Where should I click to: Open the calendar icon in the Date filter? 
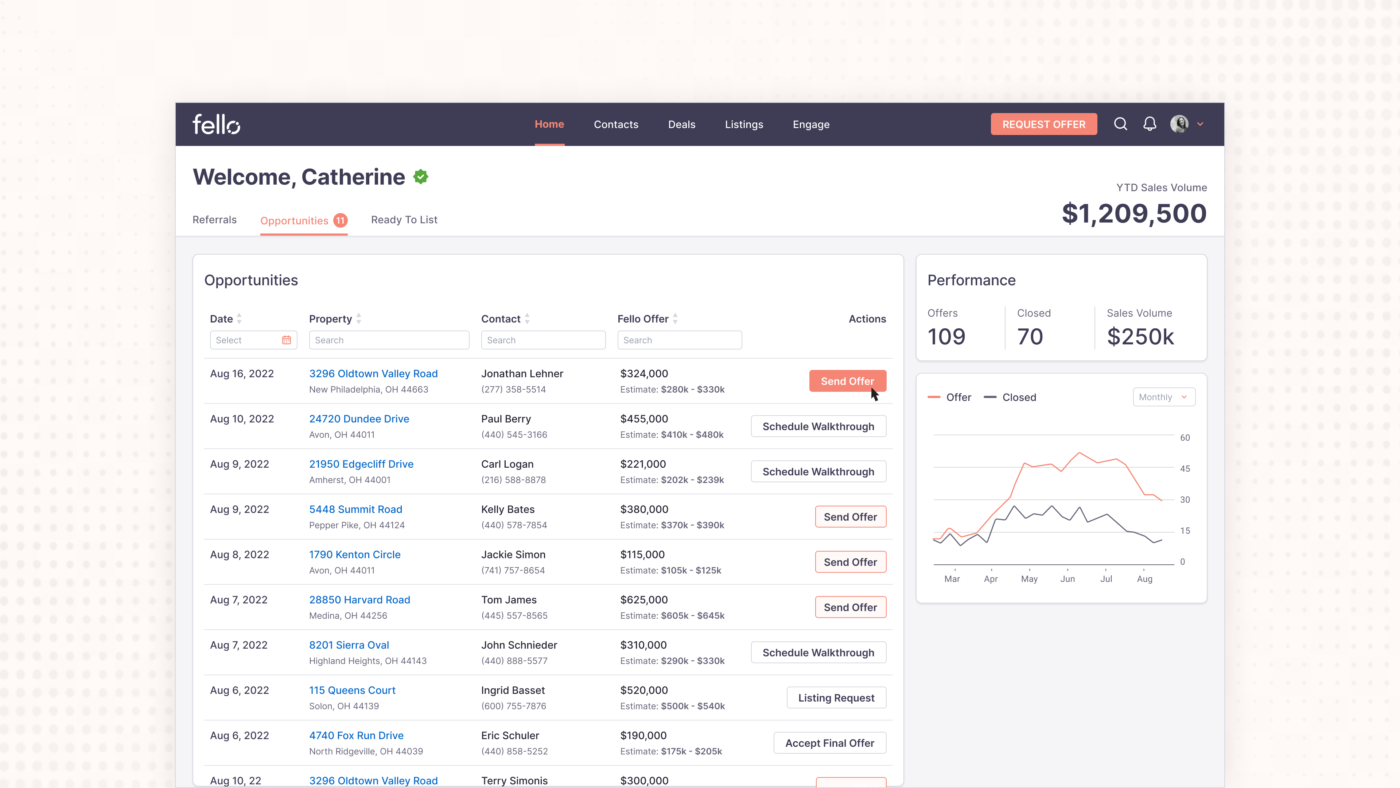pyautogui.click(x=287, y=340)
